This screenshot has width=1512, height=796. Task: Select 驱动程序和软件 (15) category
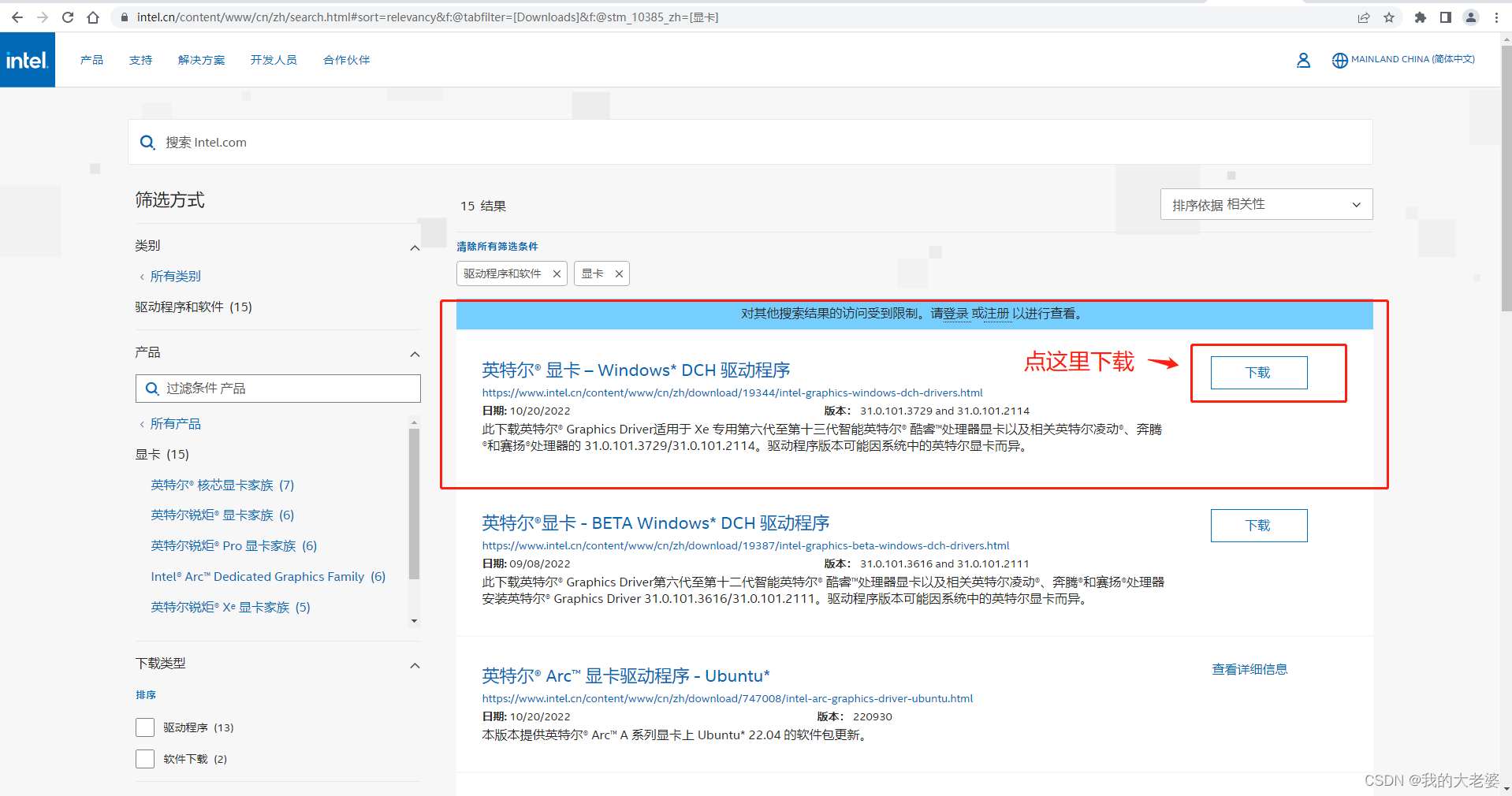[x=193, y=307]
